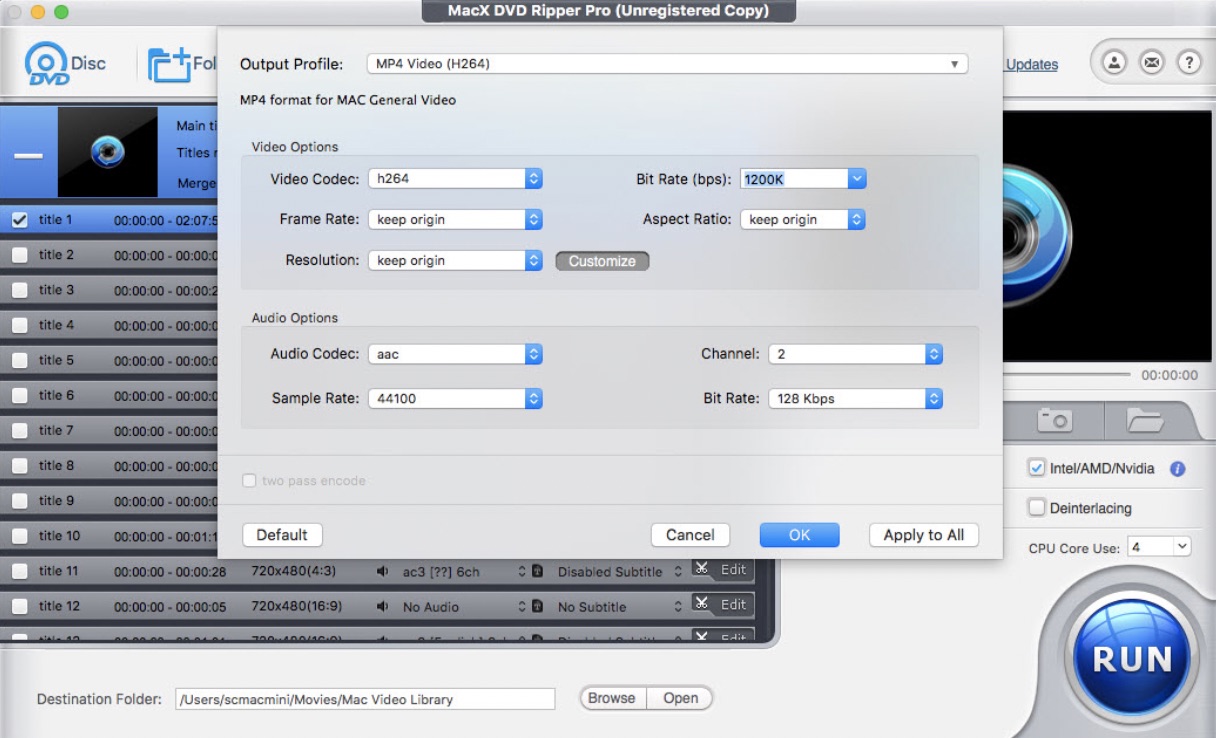
Task: Open the Sample Rate dropdown
Action: coord(455,398)
